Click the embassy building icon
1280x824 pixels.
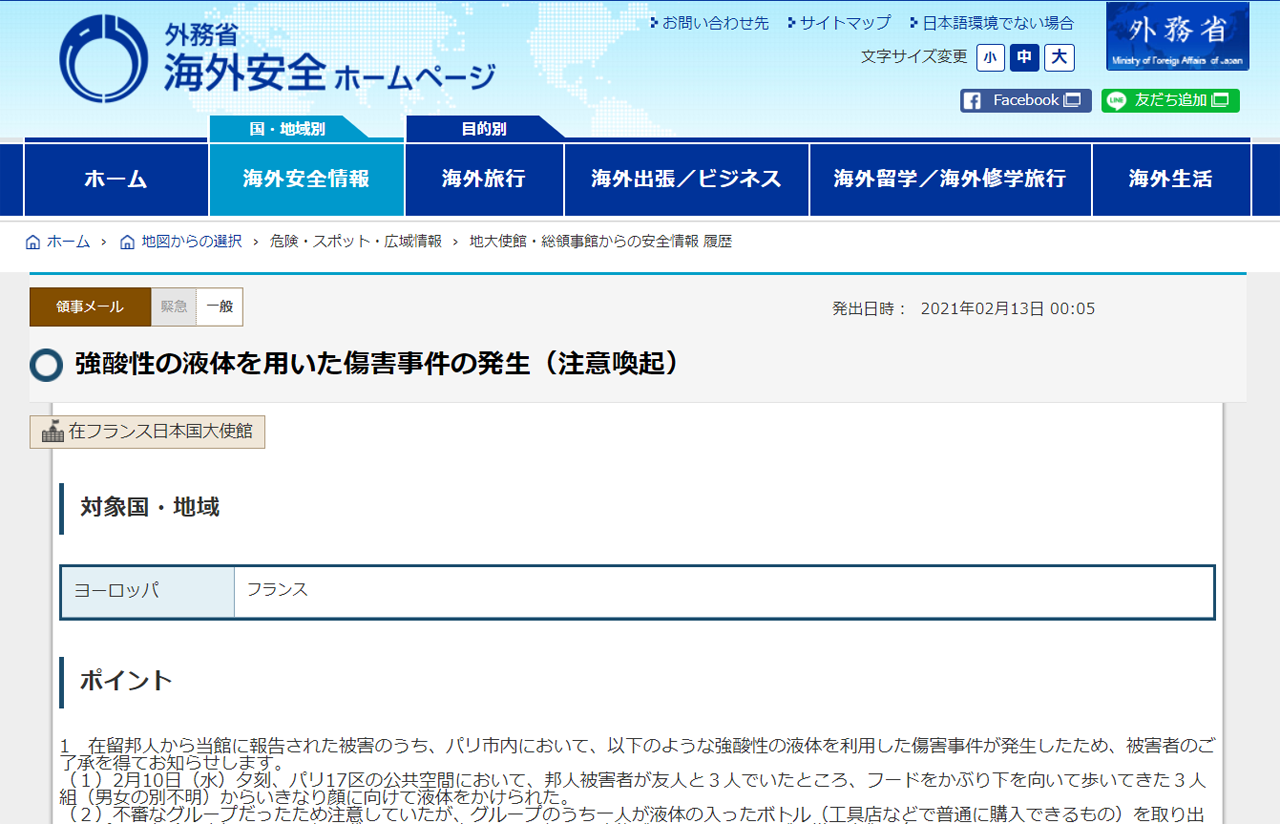(x=52, y=432)
